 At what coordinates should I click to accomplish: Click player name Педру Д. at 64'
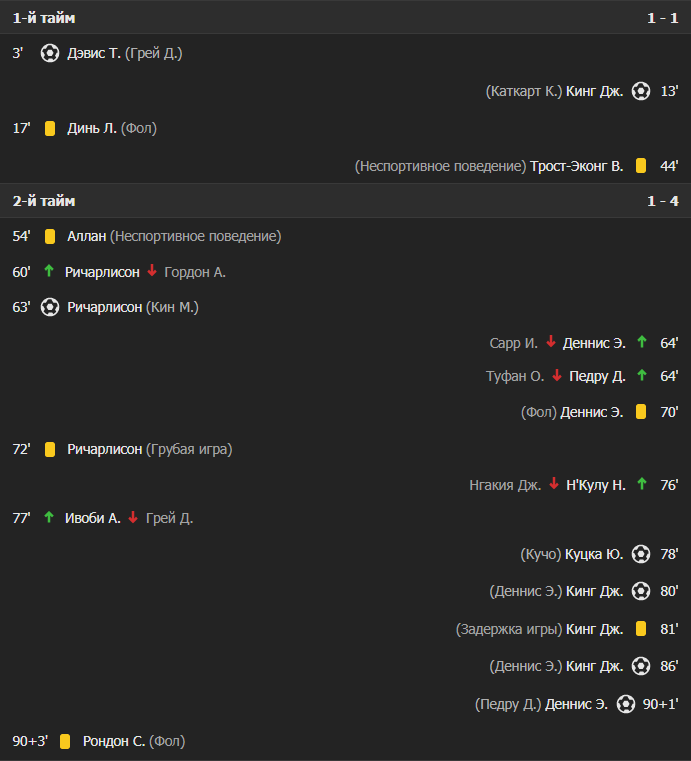click(x=597, y=376)
